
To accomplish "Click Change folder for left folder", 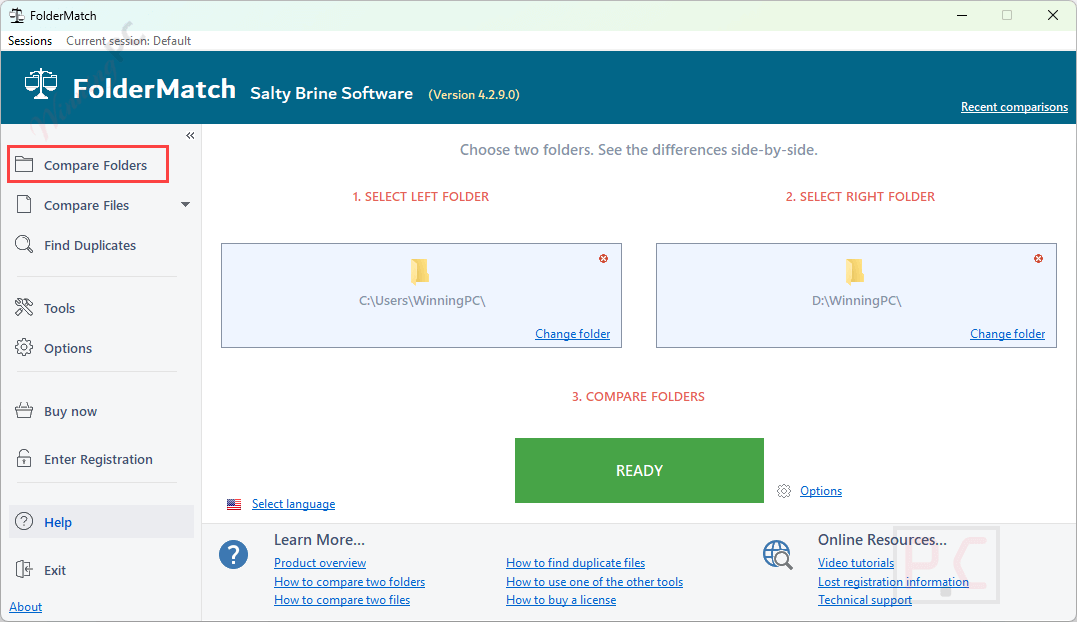I will click(x=573, y=334).
